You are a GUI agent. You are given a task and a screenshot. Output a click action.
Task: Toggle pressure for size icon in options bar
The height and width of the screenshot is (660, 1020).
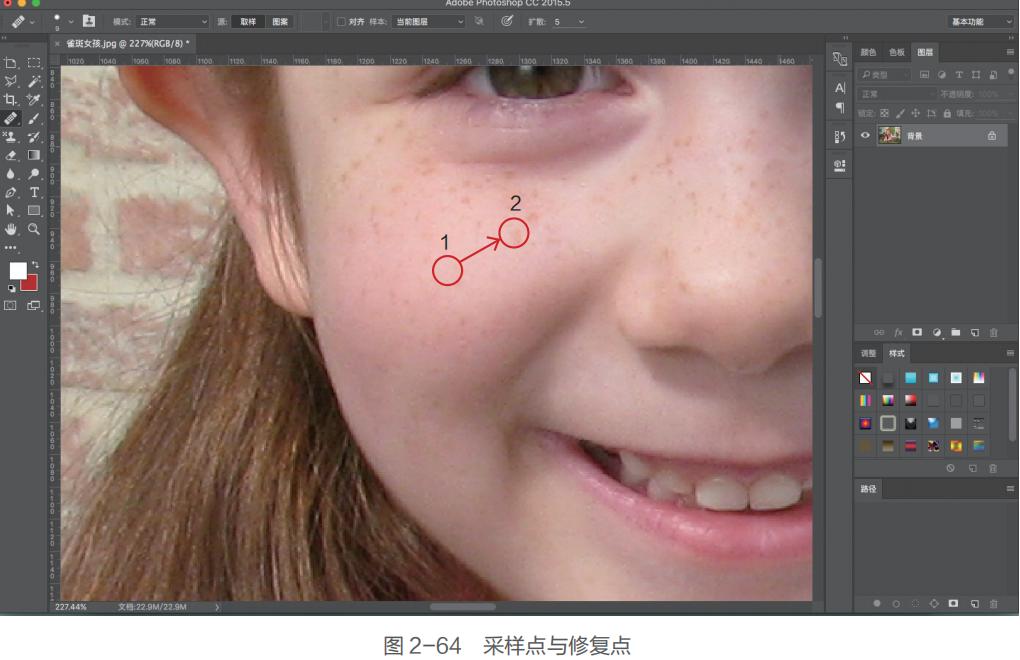click(x=507, y=21)
